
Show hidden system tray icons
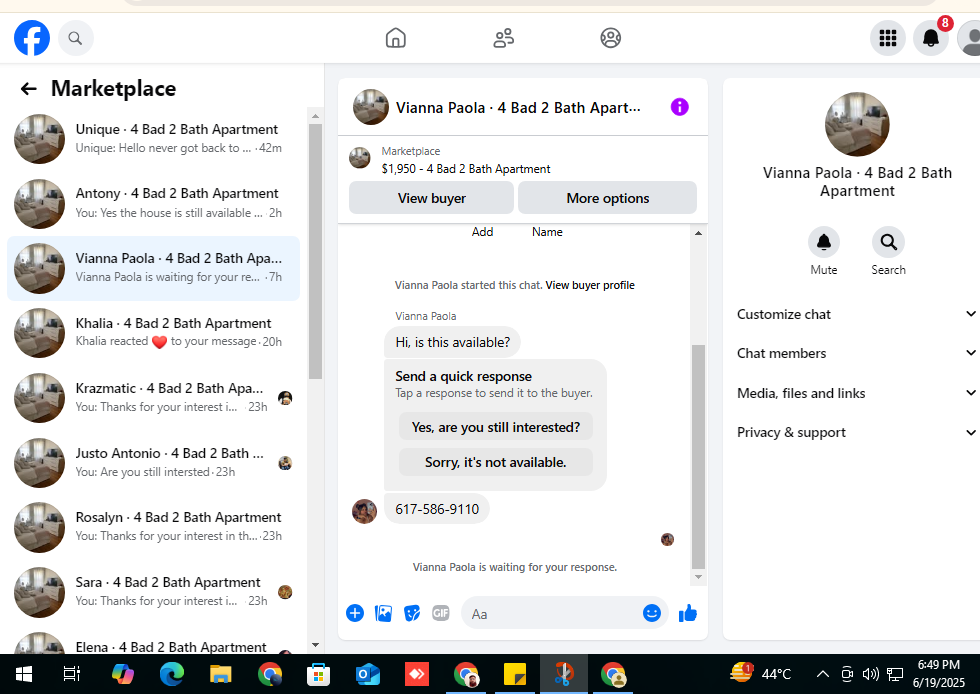(x=822, y=674)
